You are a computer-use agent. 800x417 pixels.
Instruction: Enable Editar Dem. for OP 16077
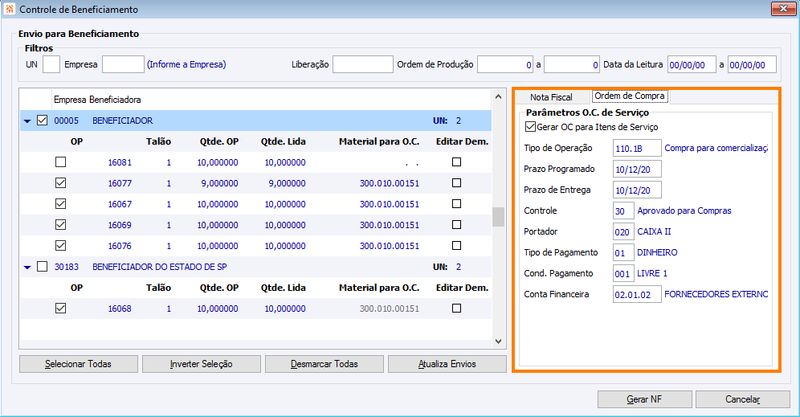click(457, 183)
